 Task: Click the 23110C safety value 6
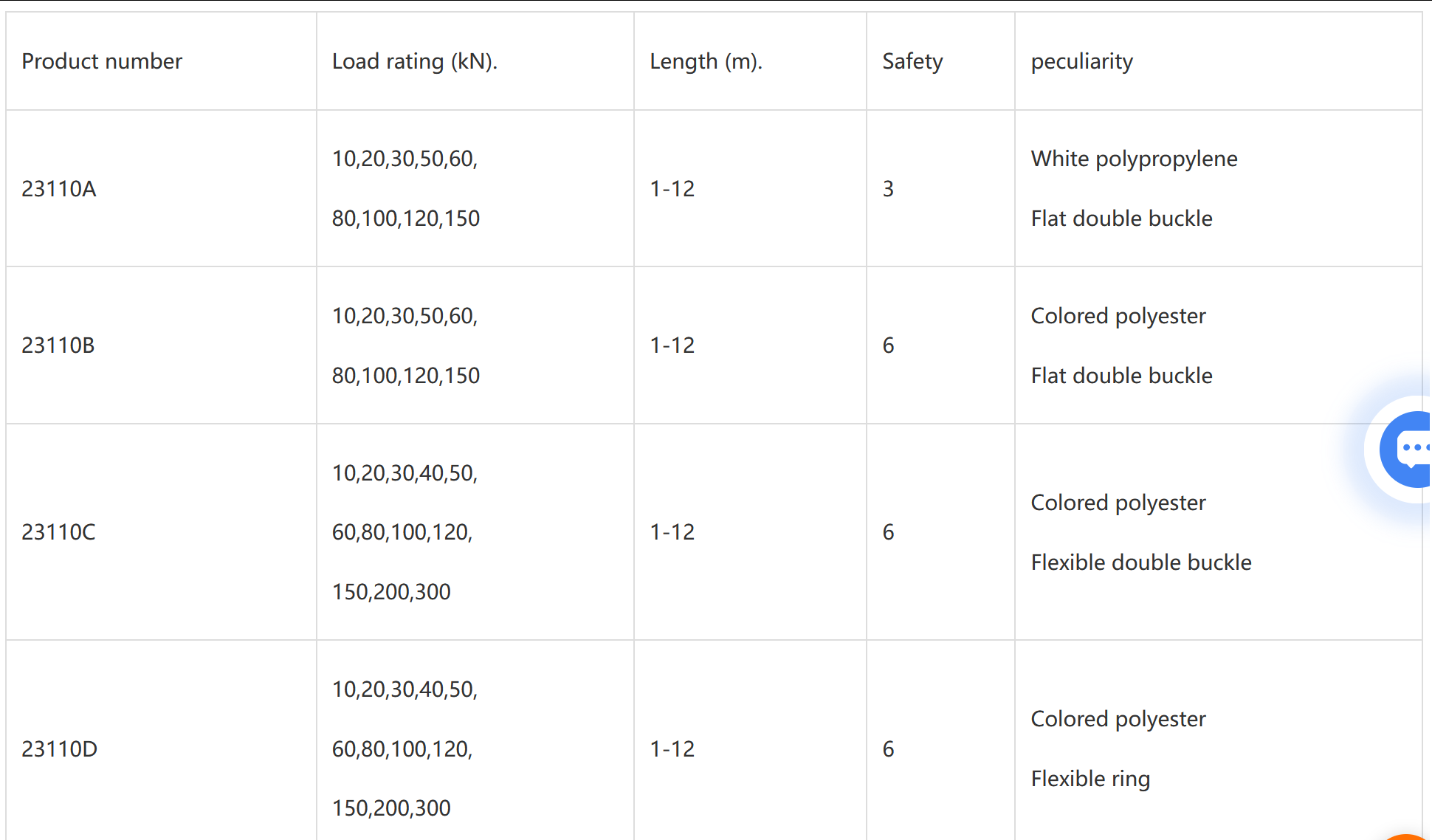coord(888,532)
